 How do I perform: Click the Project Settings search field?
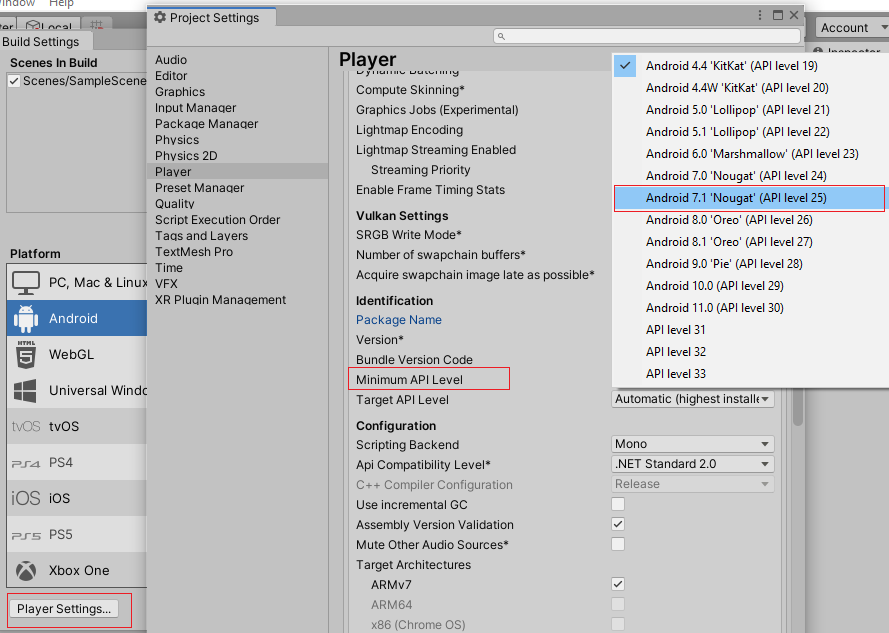point(647,36)
